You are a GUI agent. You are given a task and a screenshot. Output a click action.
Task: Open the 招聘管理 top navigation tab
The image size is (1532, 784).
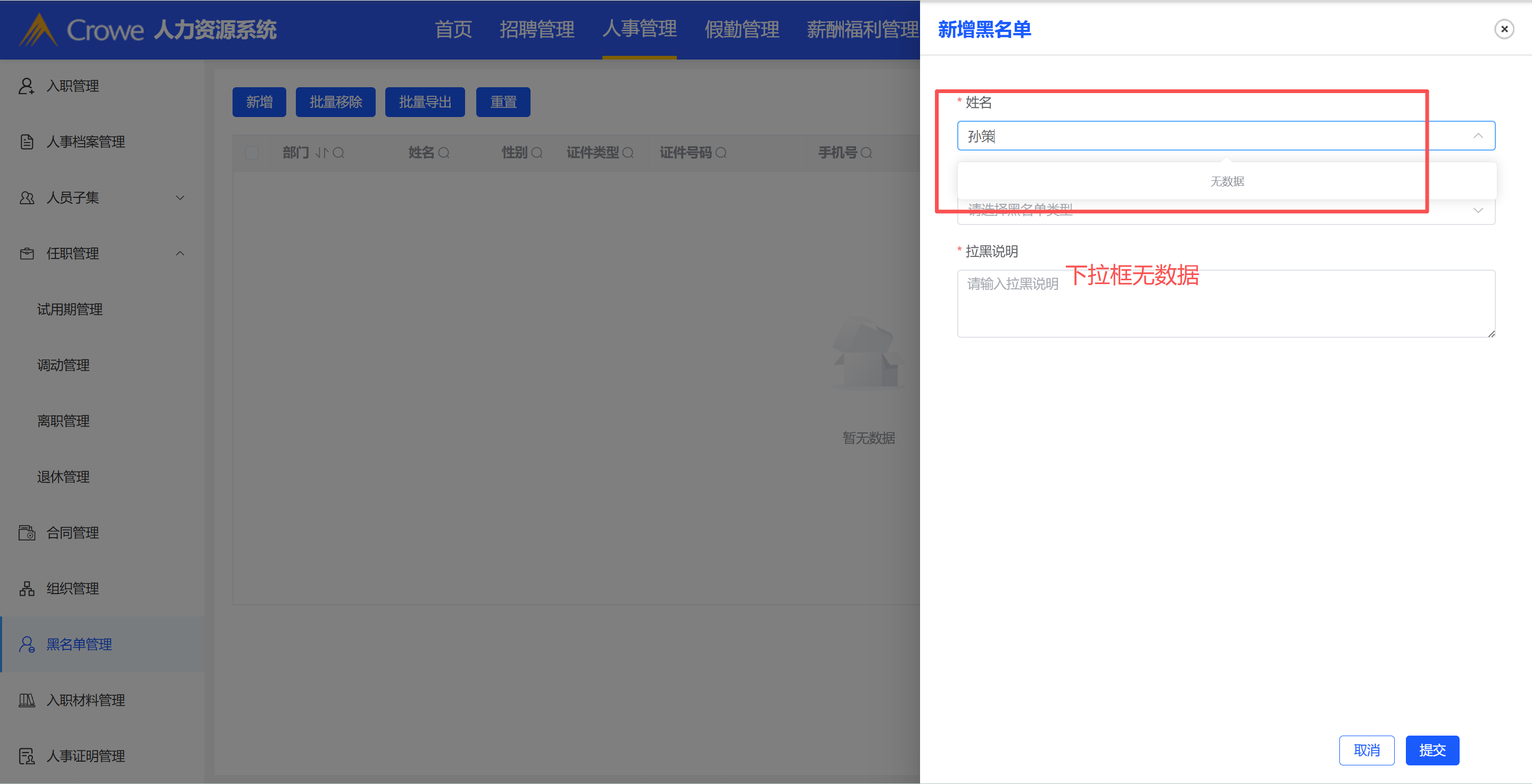click(536, 29)
